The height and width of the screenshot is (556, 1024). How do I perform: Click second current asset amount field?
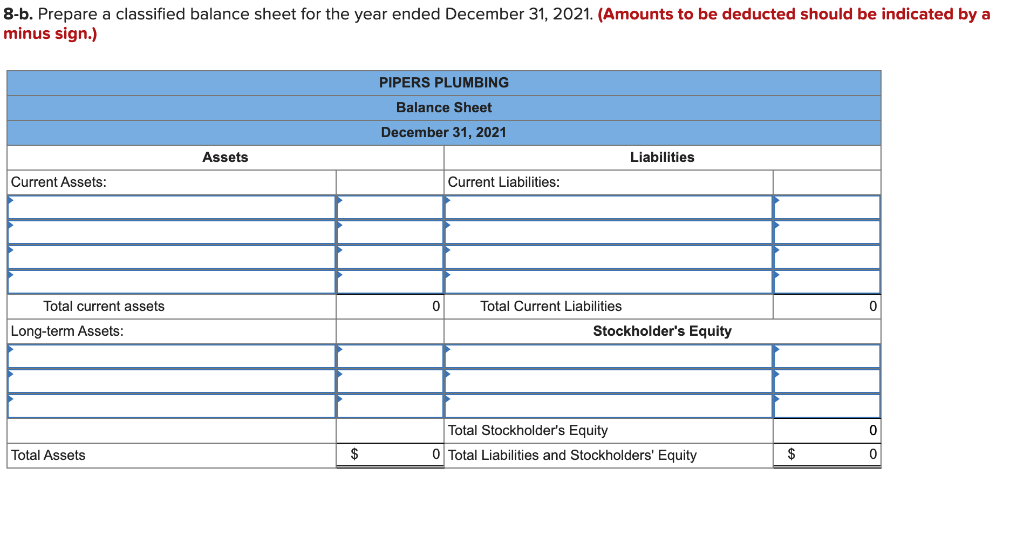390,232
